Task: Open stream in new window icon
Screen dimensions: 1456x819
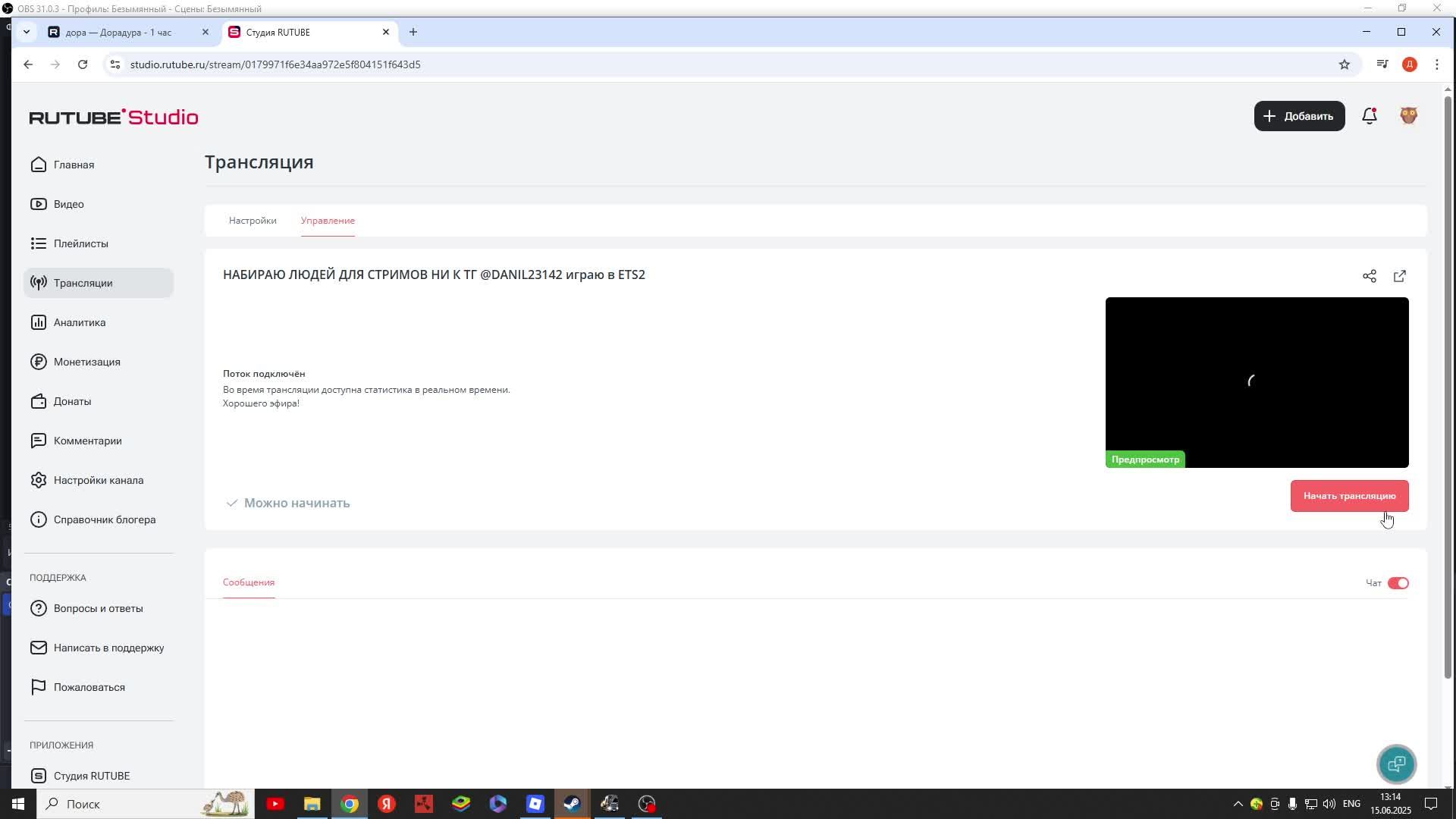Action: [x=1400, y=276]
